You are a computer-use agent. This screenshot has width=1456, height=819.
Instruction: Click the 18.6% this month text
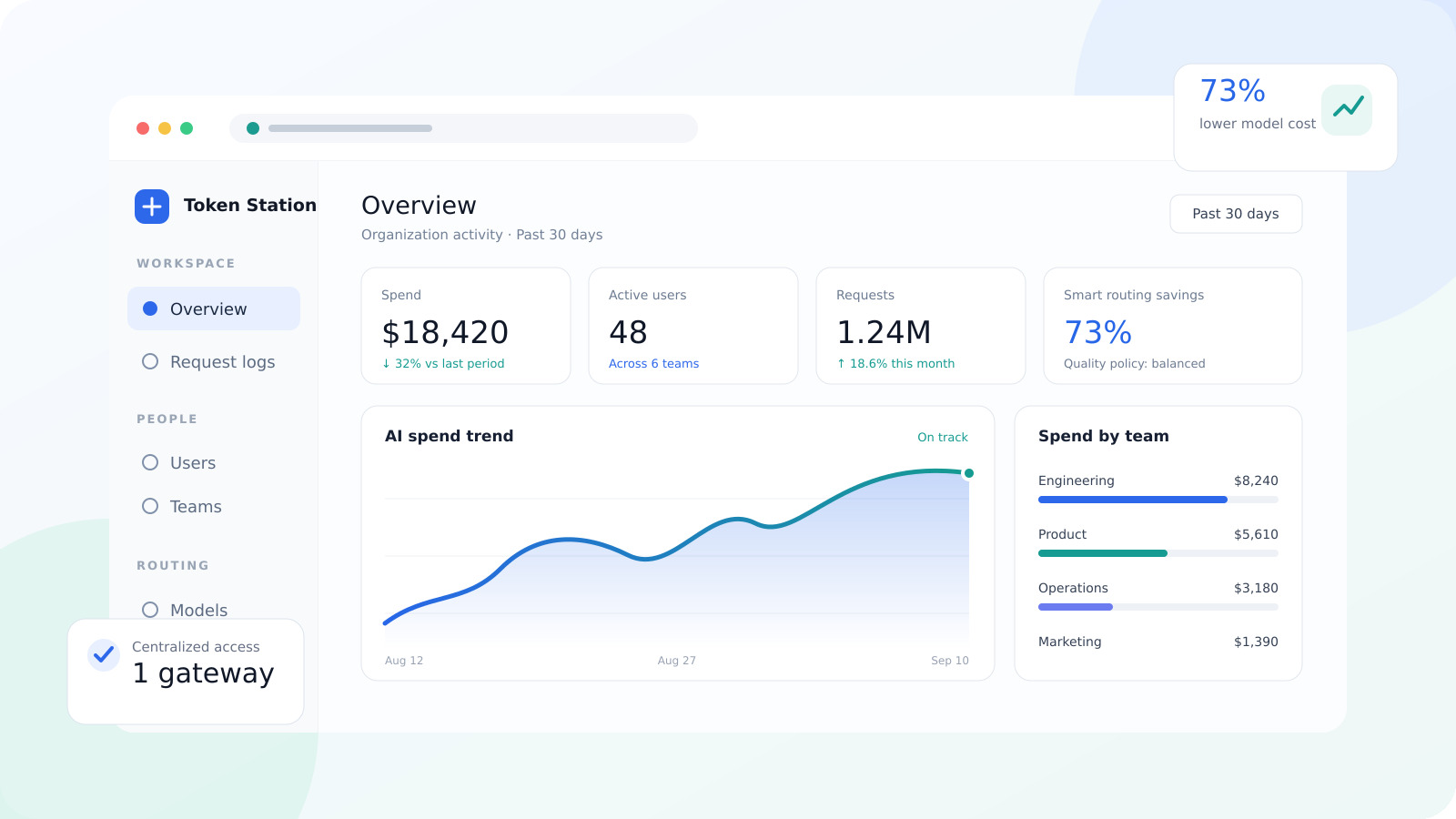coord(895,363)
